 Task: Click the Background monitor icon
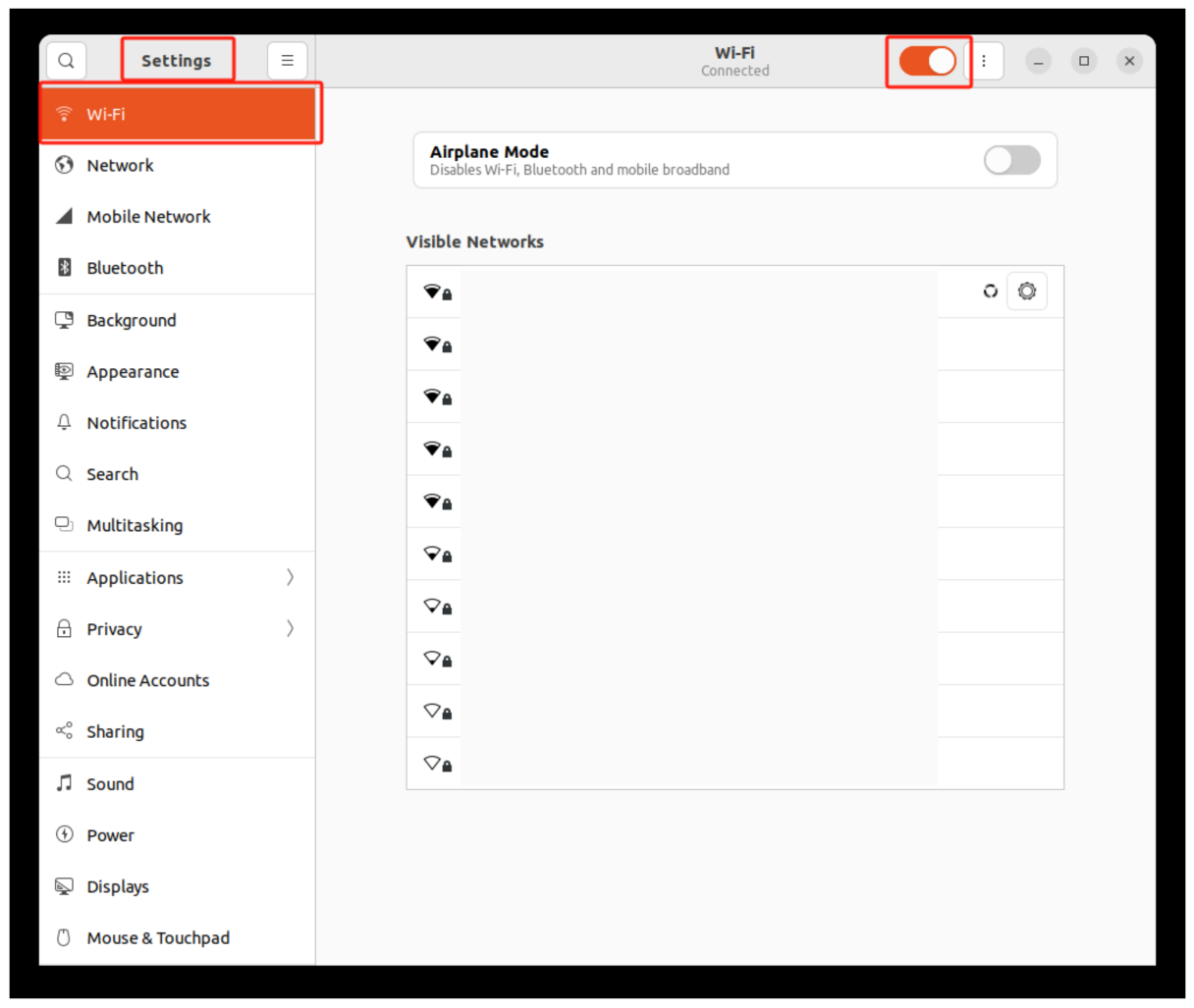tap(64, 320)
